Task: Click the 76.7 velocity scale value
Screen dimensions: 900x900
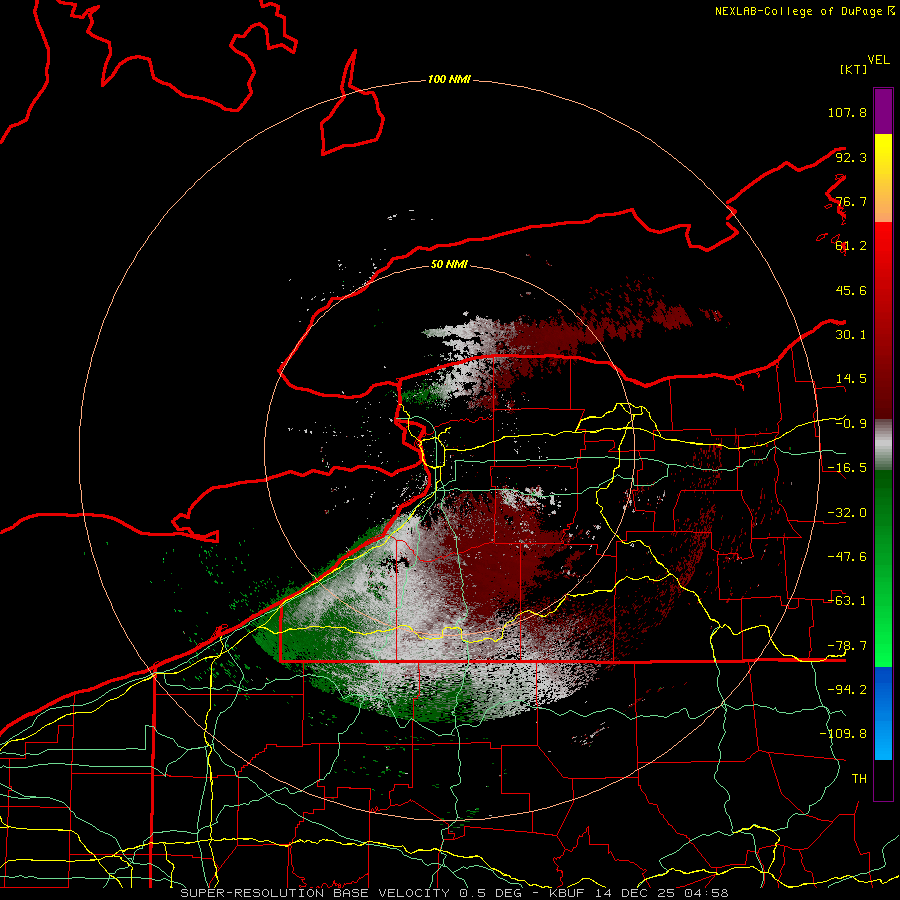Action: [x=851, y=201]
